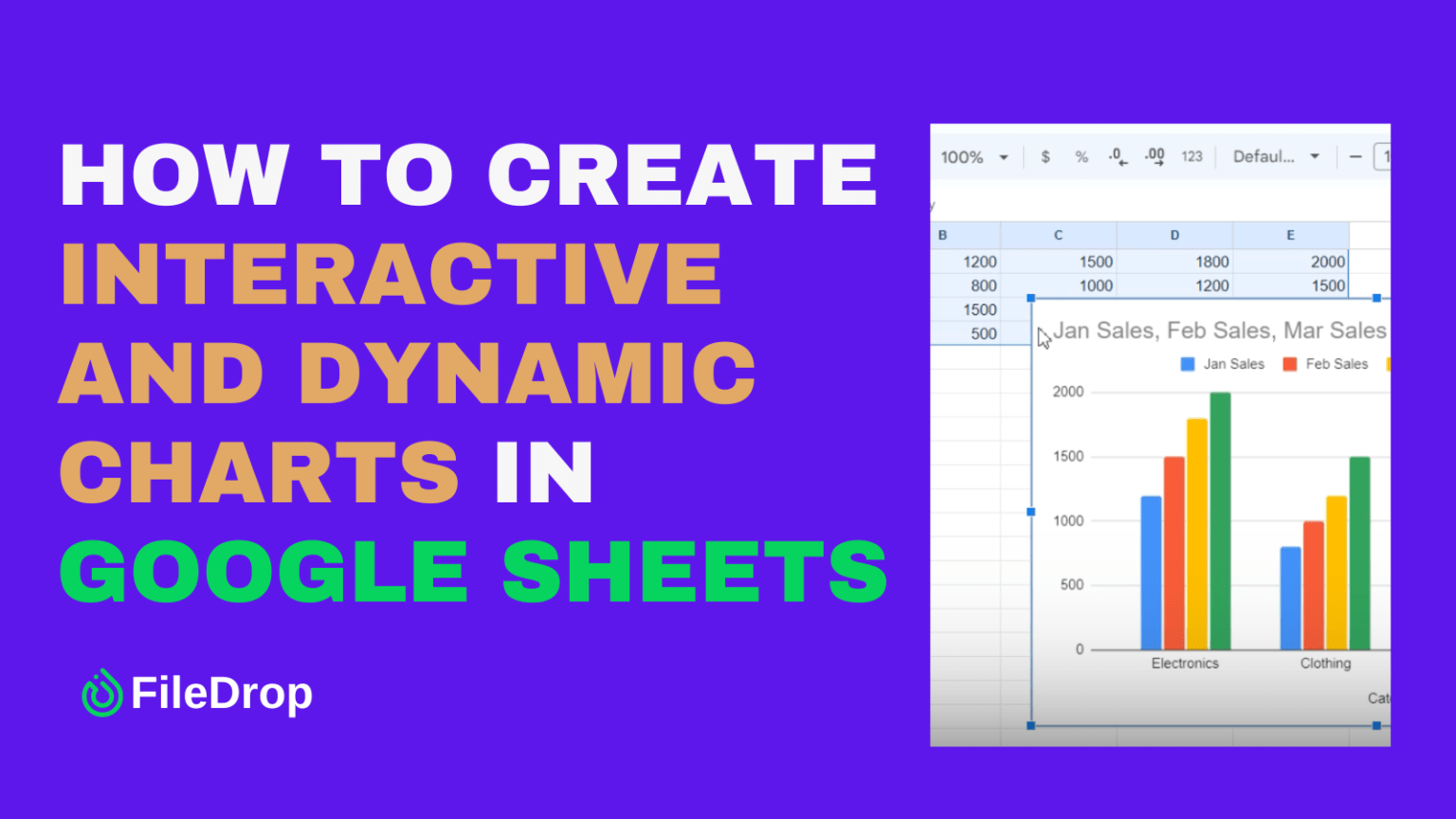1456x819 pixels.
Task: Select the cell containing 2000 in column E
Action: pos(1290,262)
